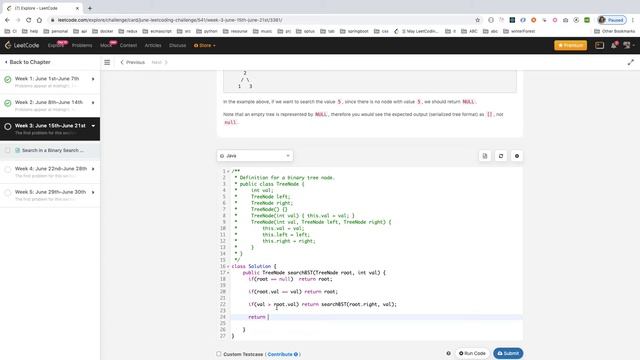Viewport: 640px width, 360px height.
Task: Open May LeetCoding bookmark
Action: tap(416, 31)
